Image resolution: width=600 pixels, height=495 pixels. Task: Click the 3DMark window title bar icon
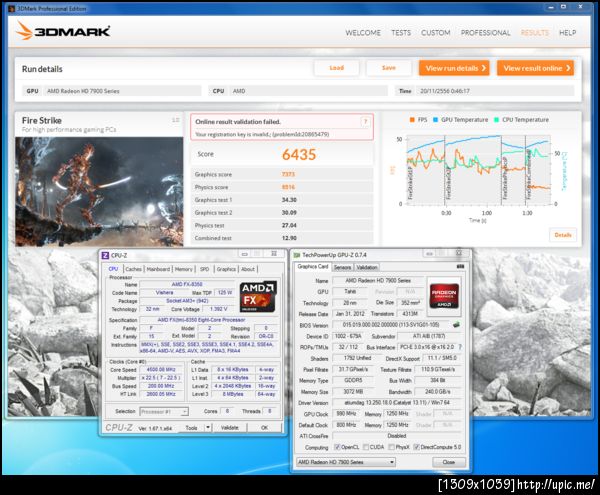point(11,8)
